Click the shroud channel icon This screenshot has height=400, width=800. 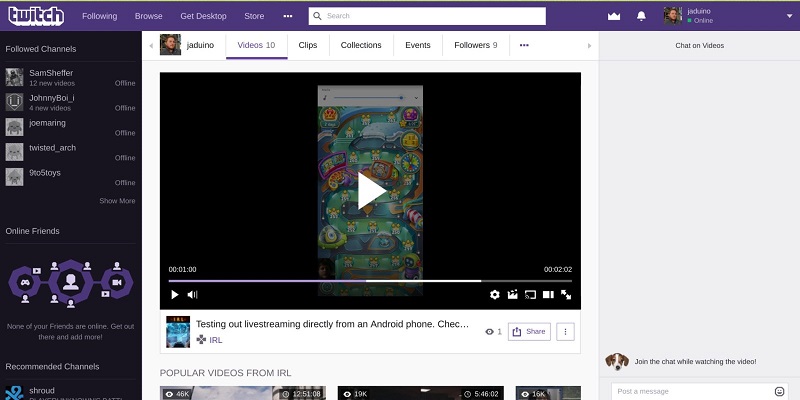tap(14, 393)
